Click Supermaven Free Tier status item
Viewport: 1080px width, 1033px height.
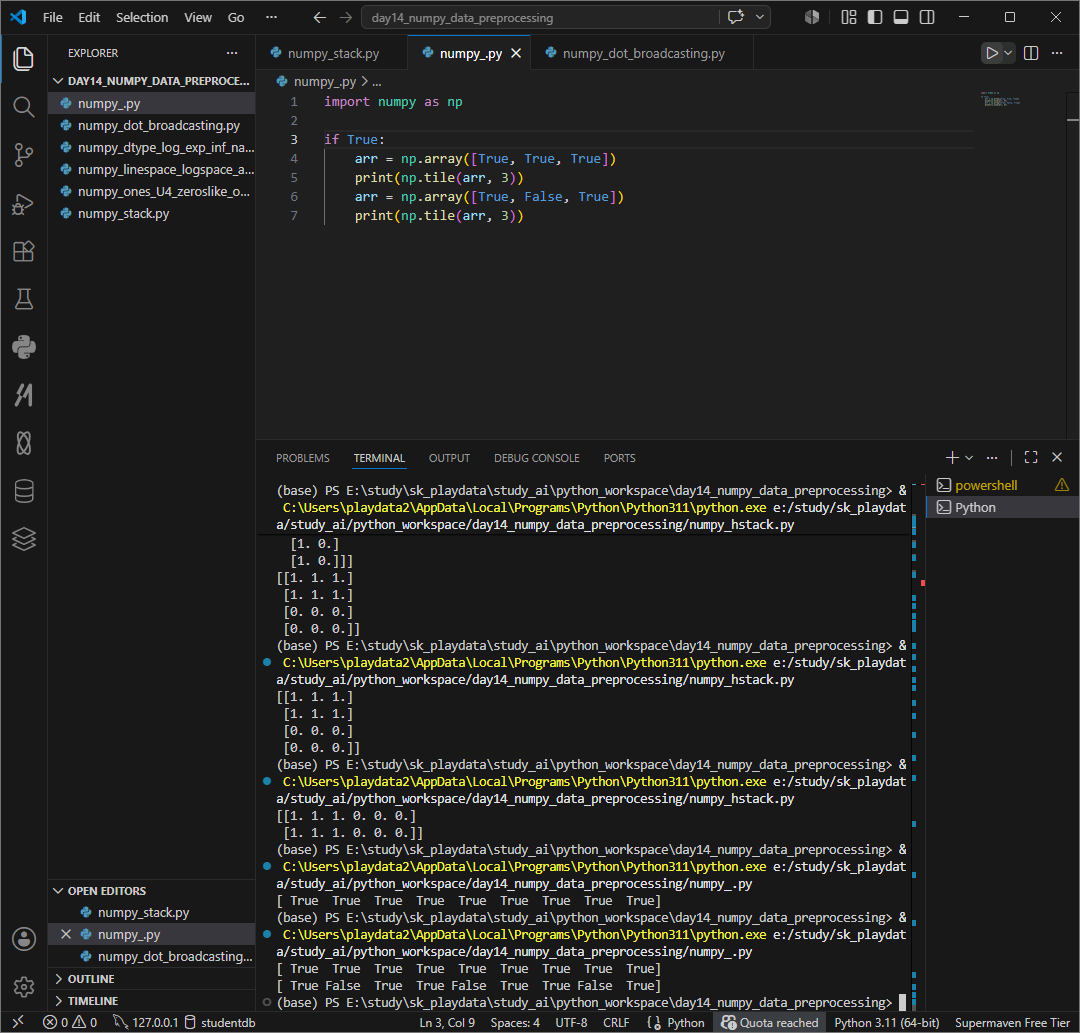[x=1012, y=1022]
